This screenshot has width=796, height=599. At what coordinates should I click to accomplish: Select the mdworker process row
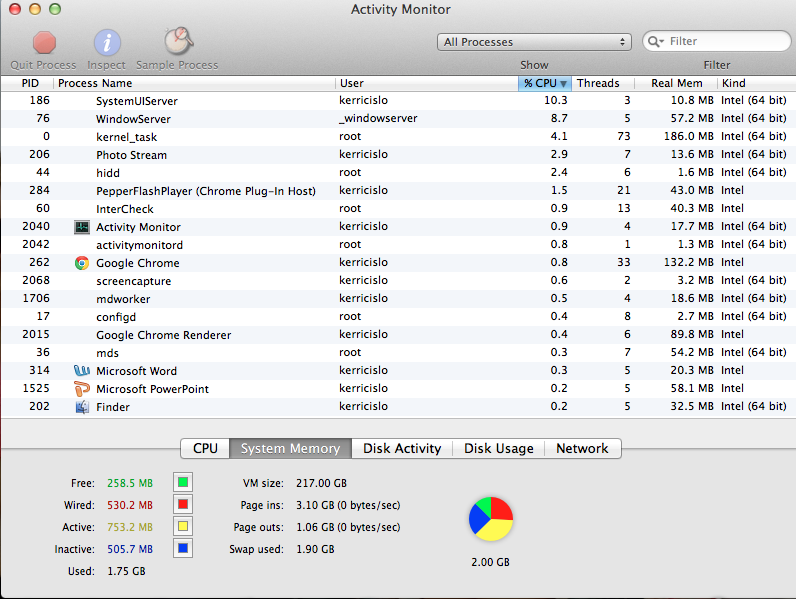point(398,298)
